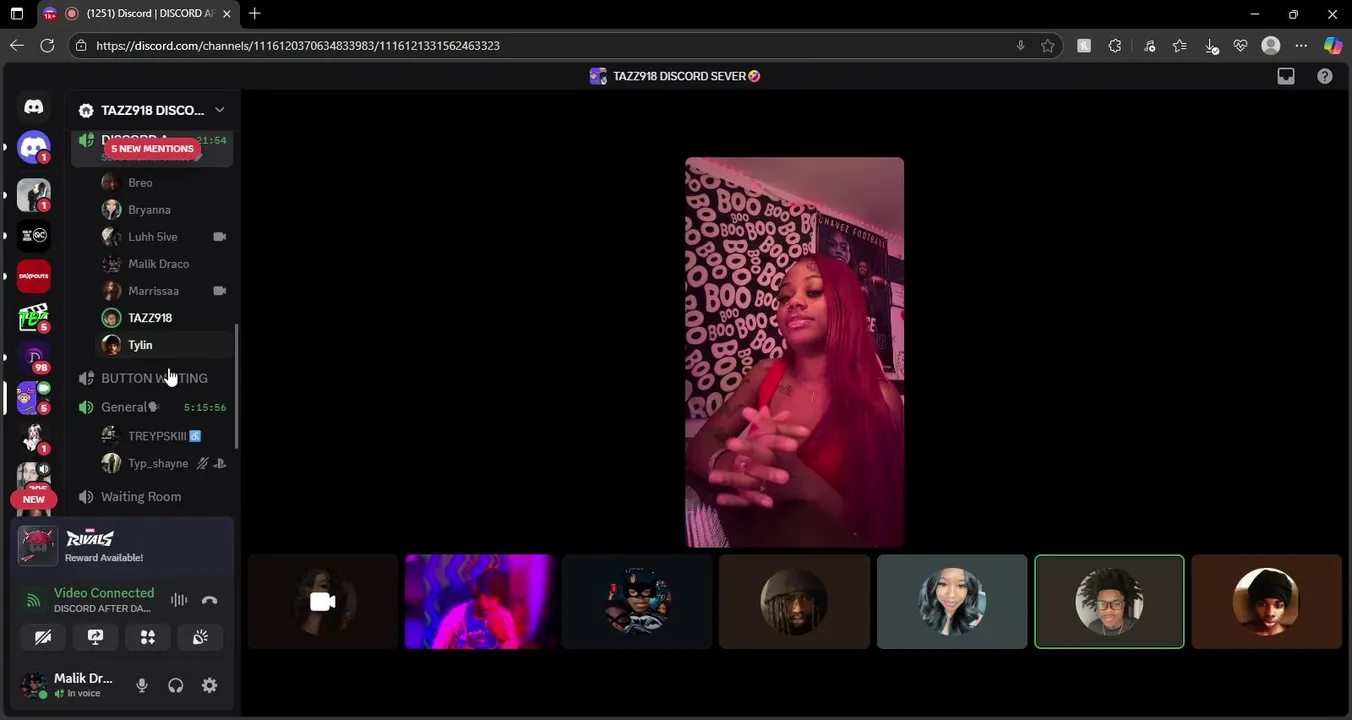
Task: Open a new browser tab
Action: [x=255, y=13]
